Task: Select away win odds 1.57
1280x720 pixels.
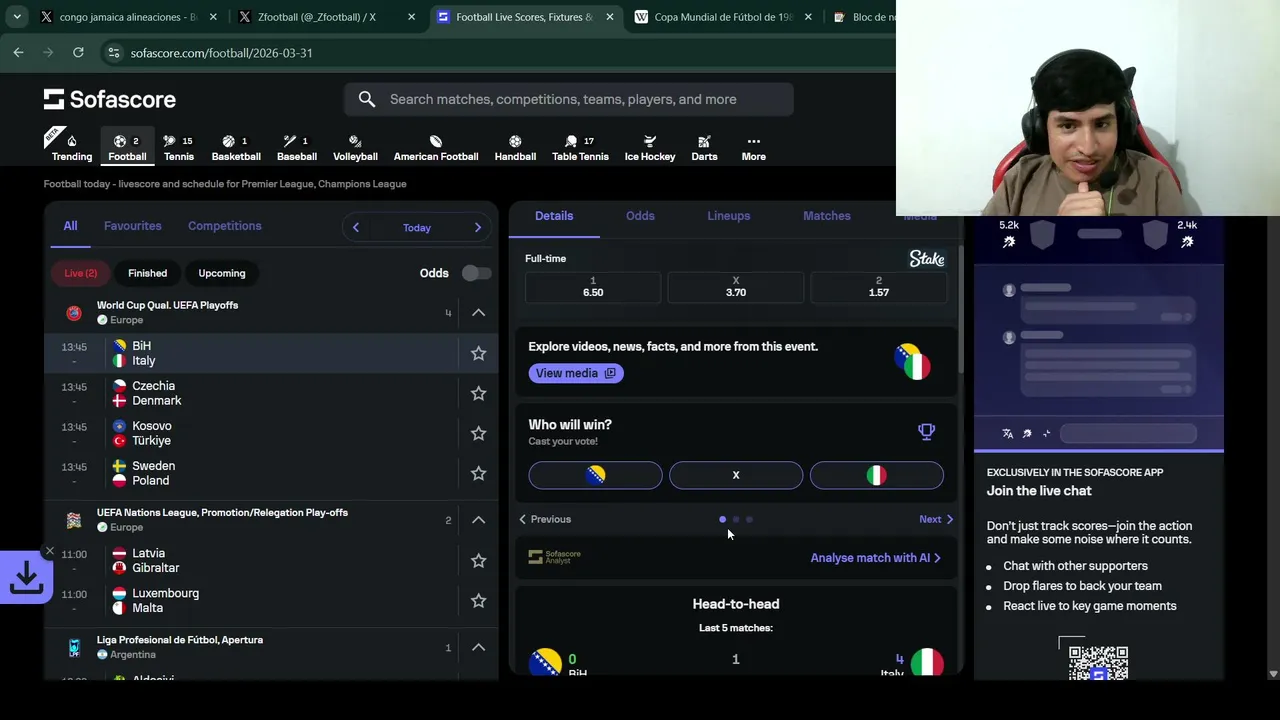Action: (879, 287)
